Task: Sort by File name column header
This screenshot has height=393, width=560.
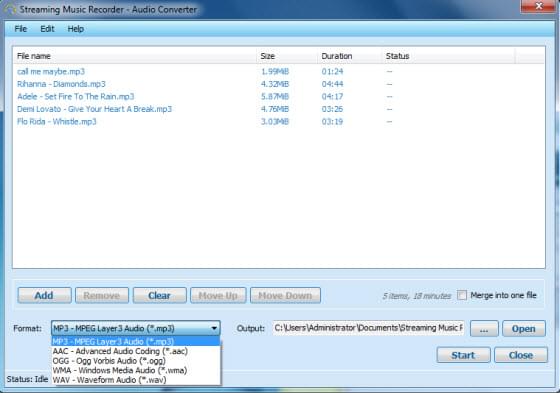Action: click(135, 56)
